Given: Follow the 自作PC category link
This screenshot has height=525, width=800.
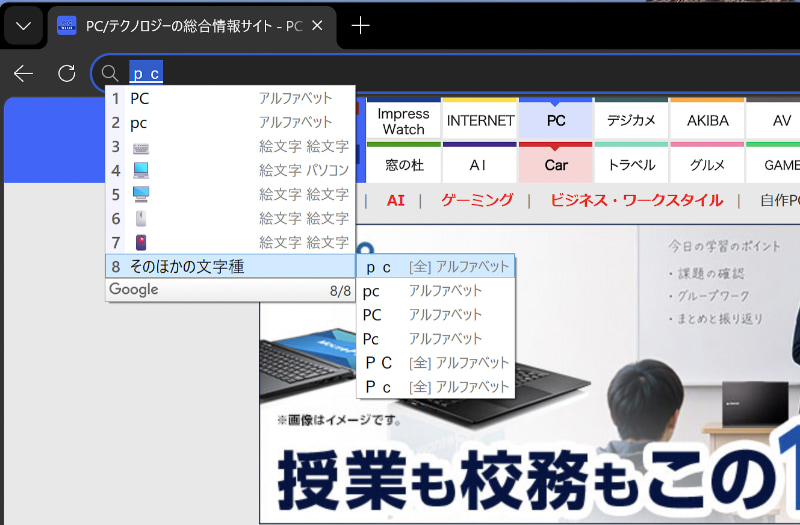Looking at the screenshot, I should (780, 200).
